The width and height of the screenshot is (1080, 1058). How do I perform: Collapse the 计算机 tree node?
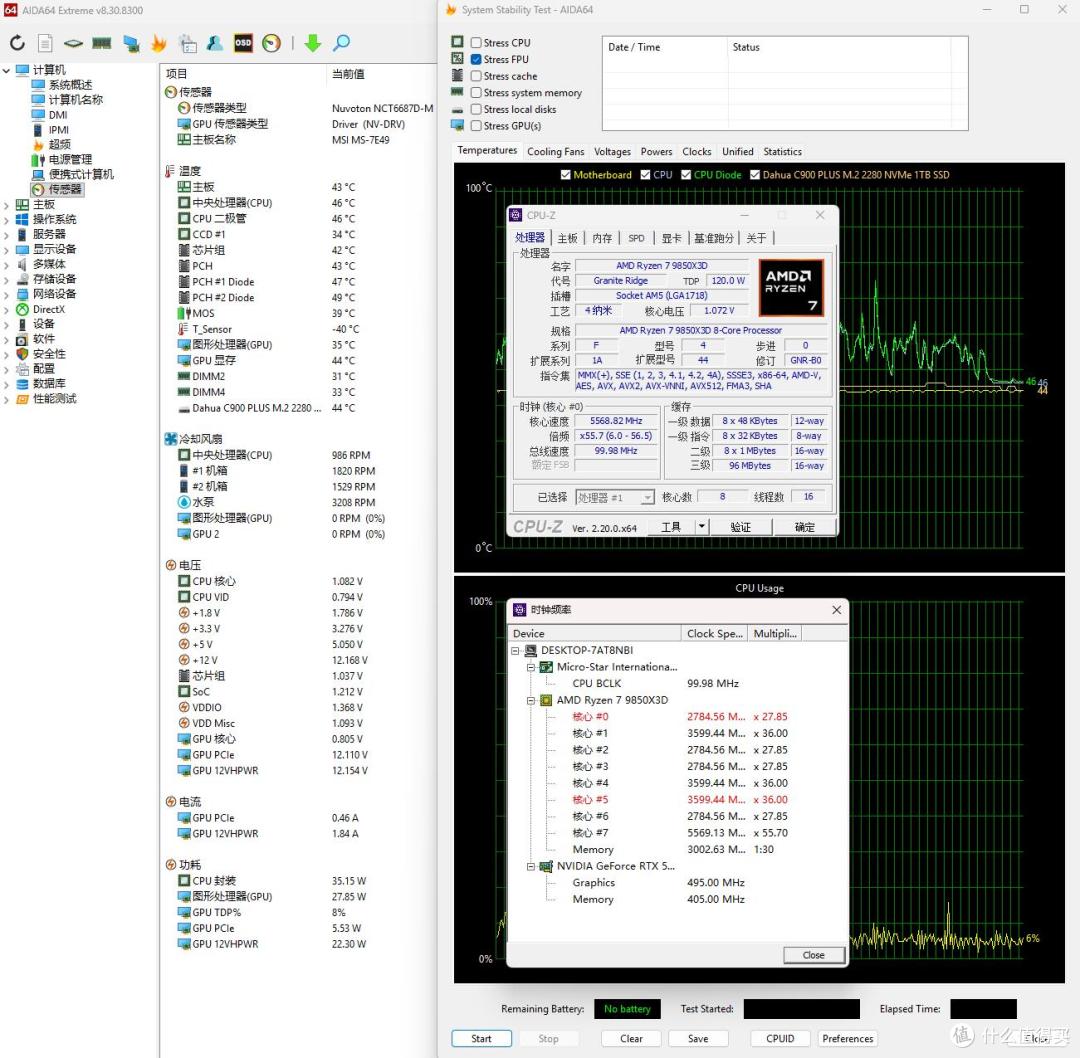(6, 70)
